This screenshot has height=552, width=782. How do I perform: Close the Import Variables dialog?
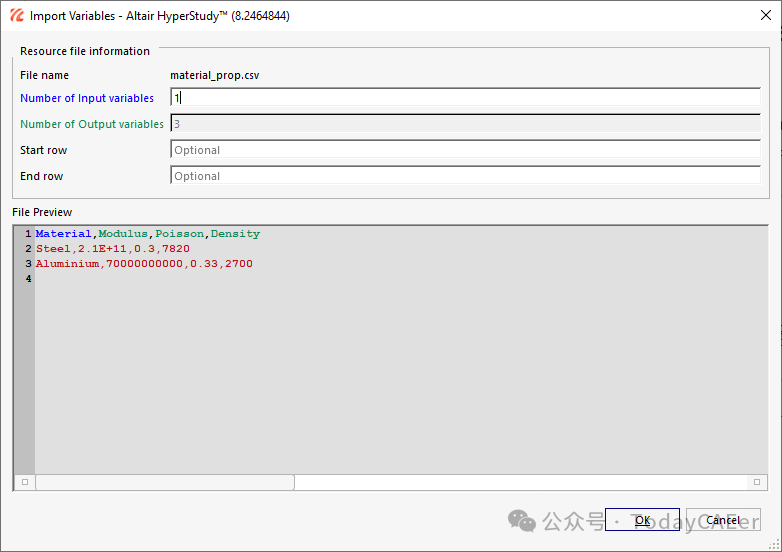[x=766, y=15]
